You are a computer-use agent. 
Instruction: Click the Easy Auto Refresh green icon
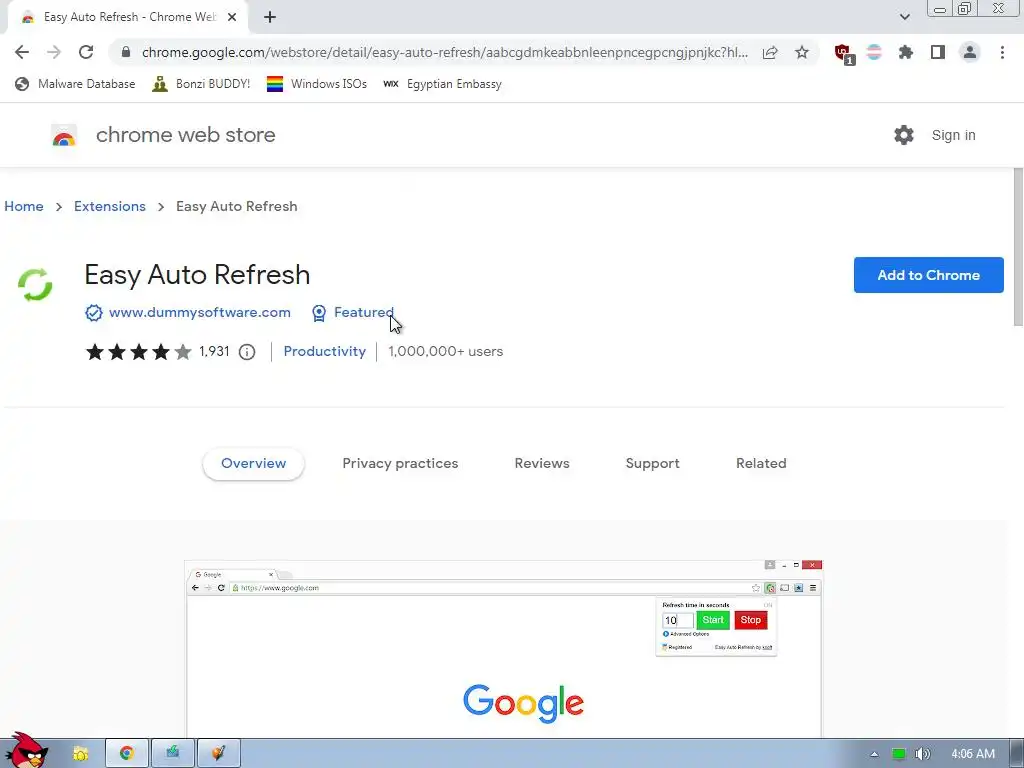35,285
